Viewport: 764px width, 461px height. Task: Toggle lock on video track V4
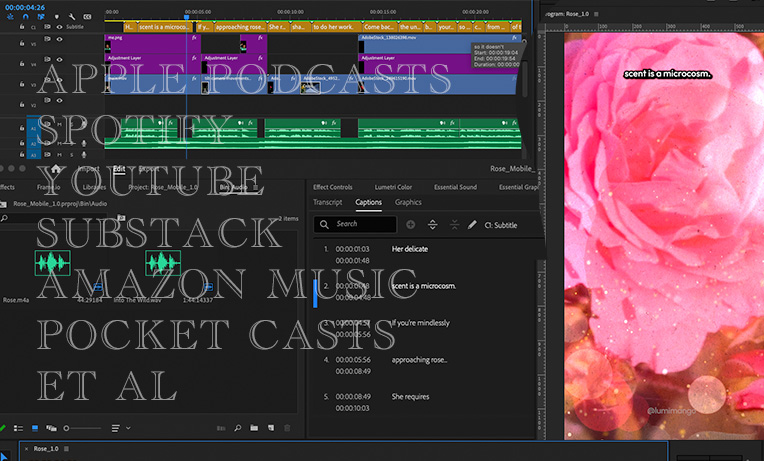pos(22,63)
